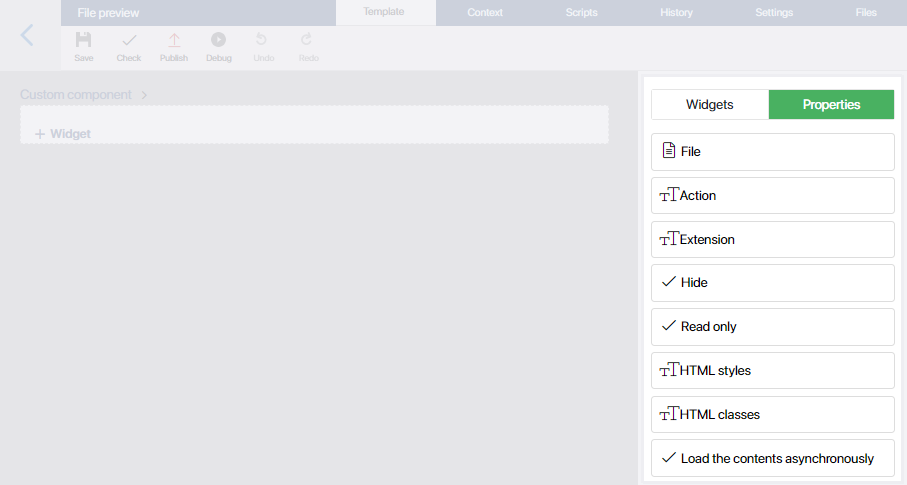Click the Read only checkmark icon
The height and width of the screenshot is (485, 907).
click(x=669, y=325)
